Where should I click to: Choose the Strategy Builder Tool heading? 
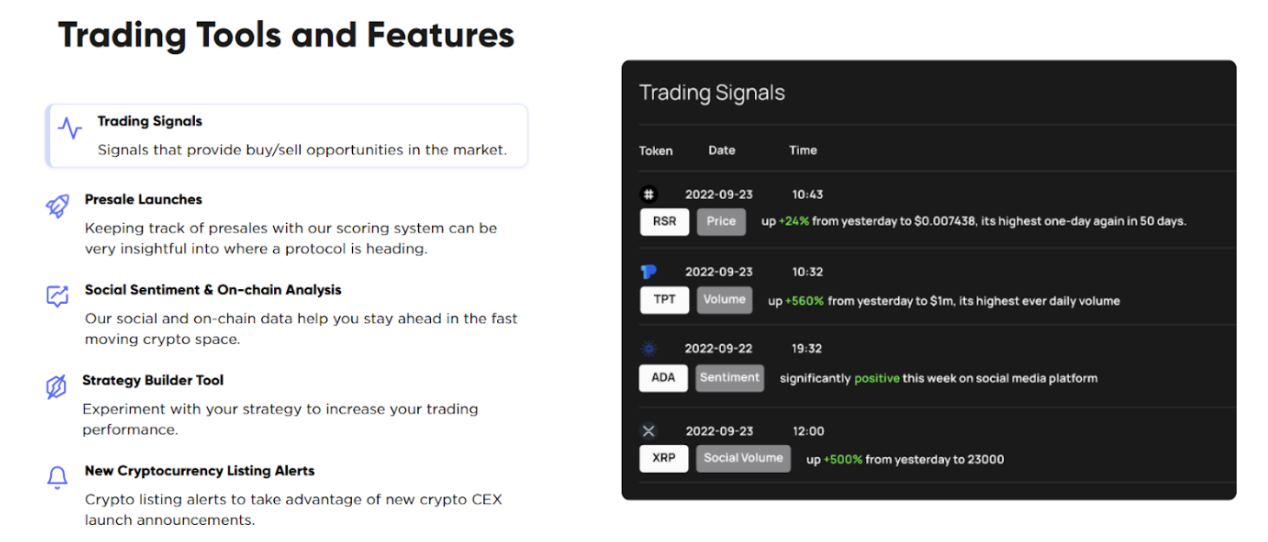click(x=153, y=380)
